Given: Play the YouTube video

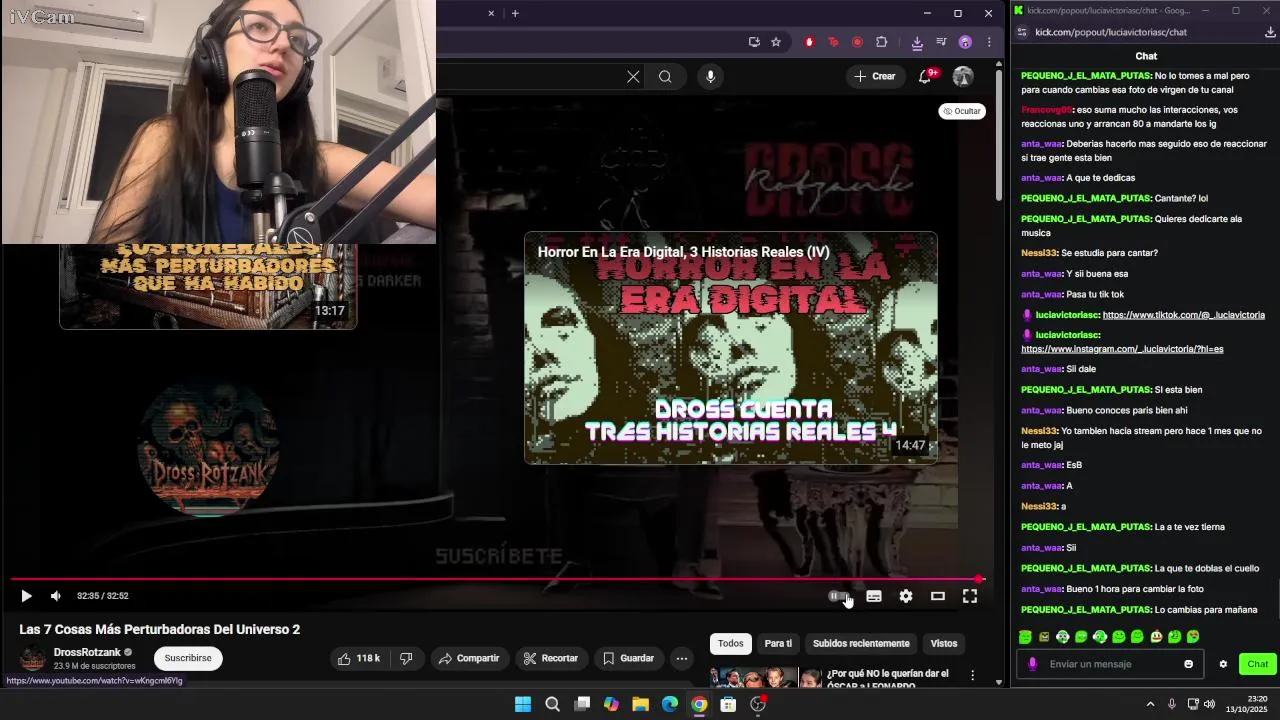Looking at the screenshot, I should 26,596.
